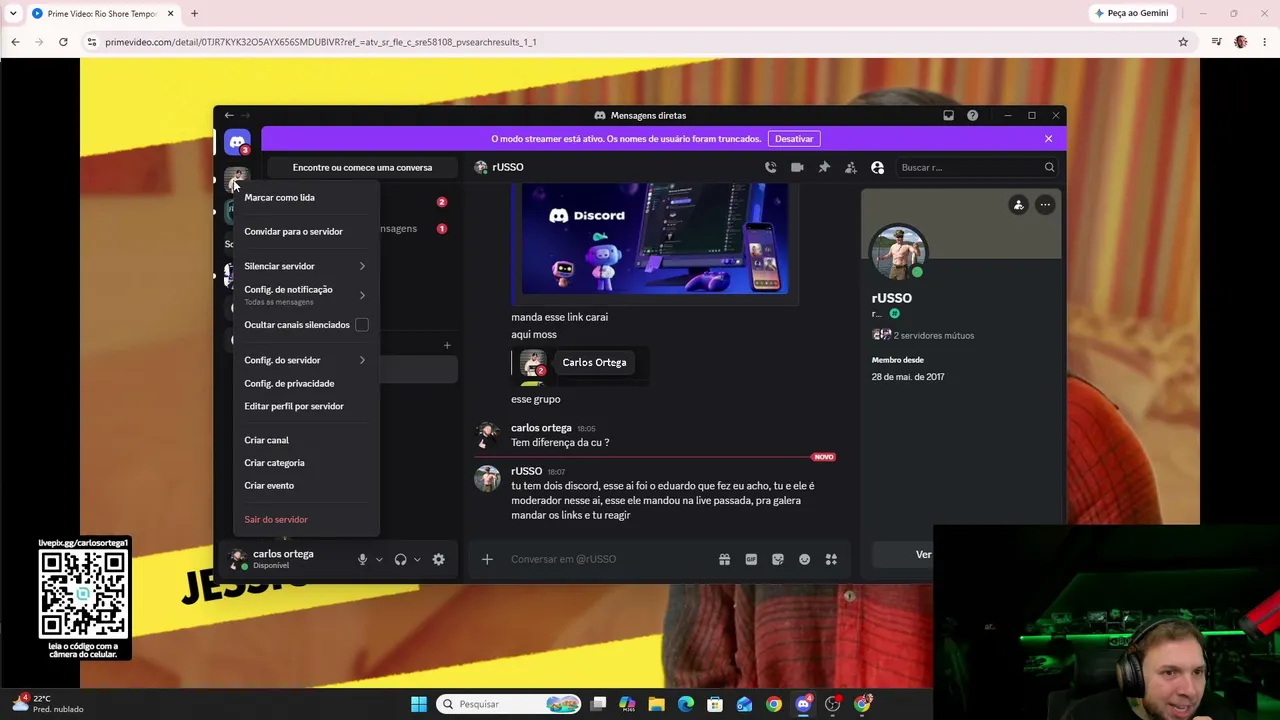Image resolution: width=1280 pixels, height=720 pixels.
Task: Click Encontre ou comece uma conversa
Action: tap(362, 167)
